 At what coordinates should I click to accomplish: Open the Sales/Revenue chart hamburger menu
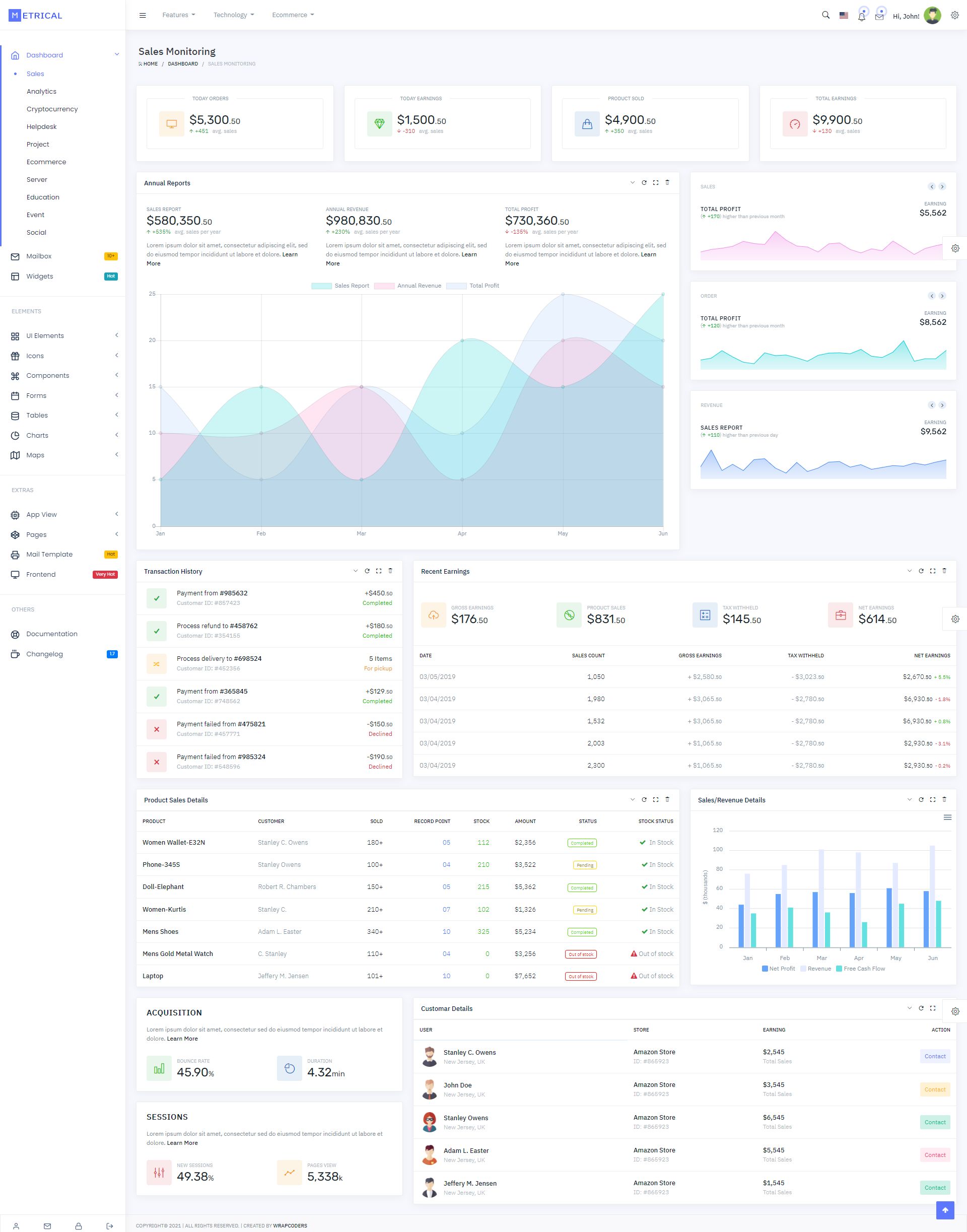pos(947,817)
